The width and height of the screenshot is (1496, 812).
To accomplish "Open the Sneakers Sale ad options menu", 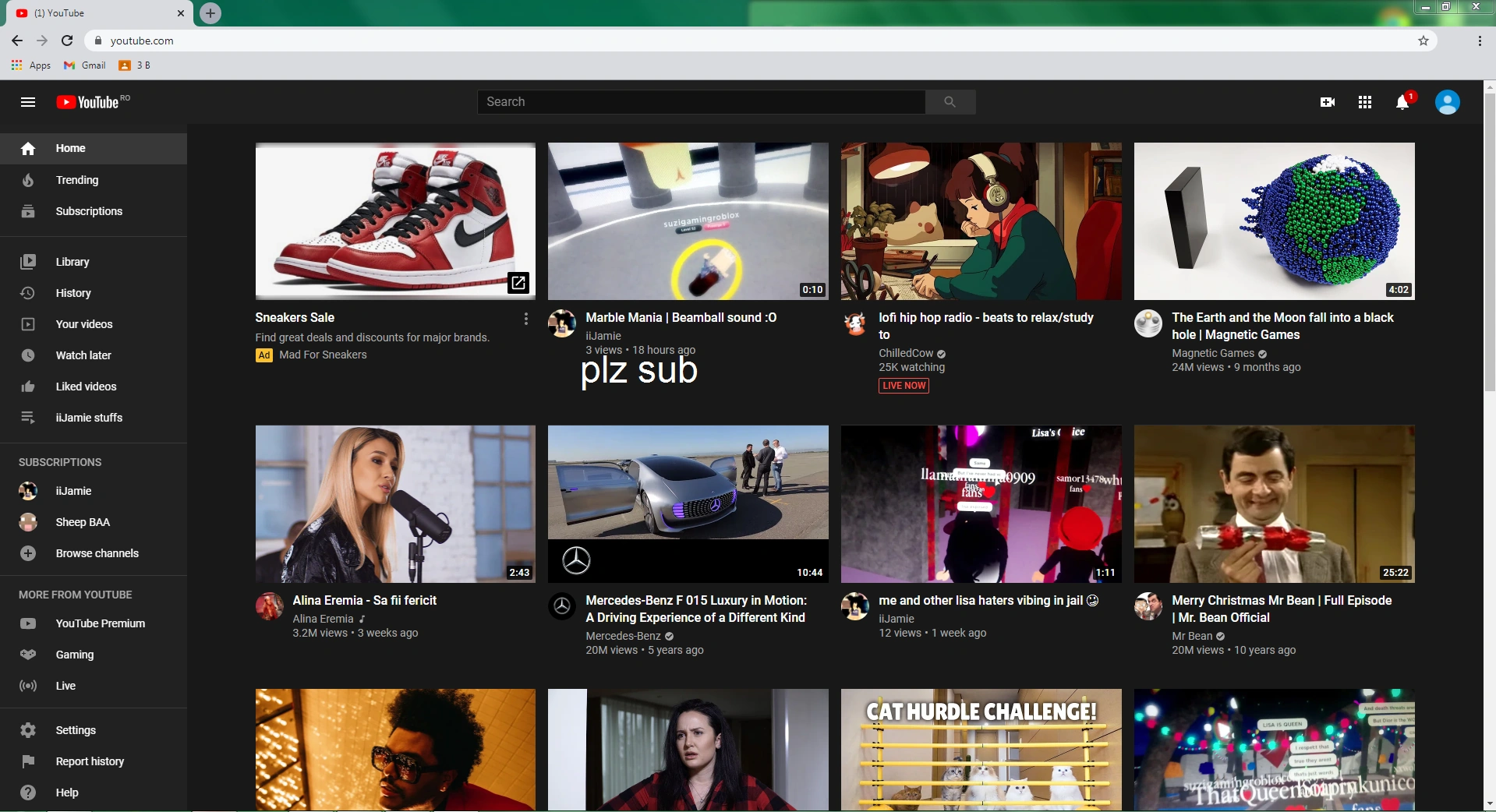I will click(x=526, y=319).
